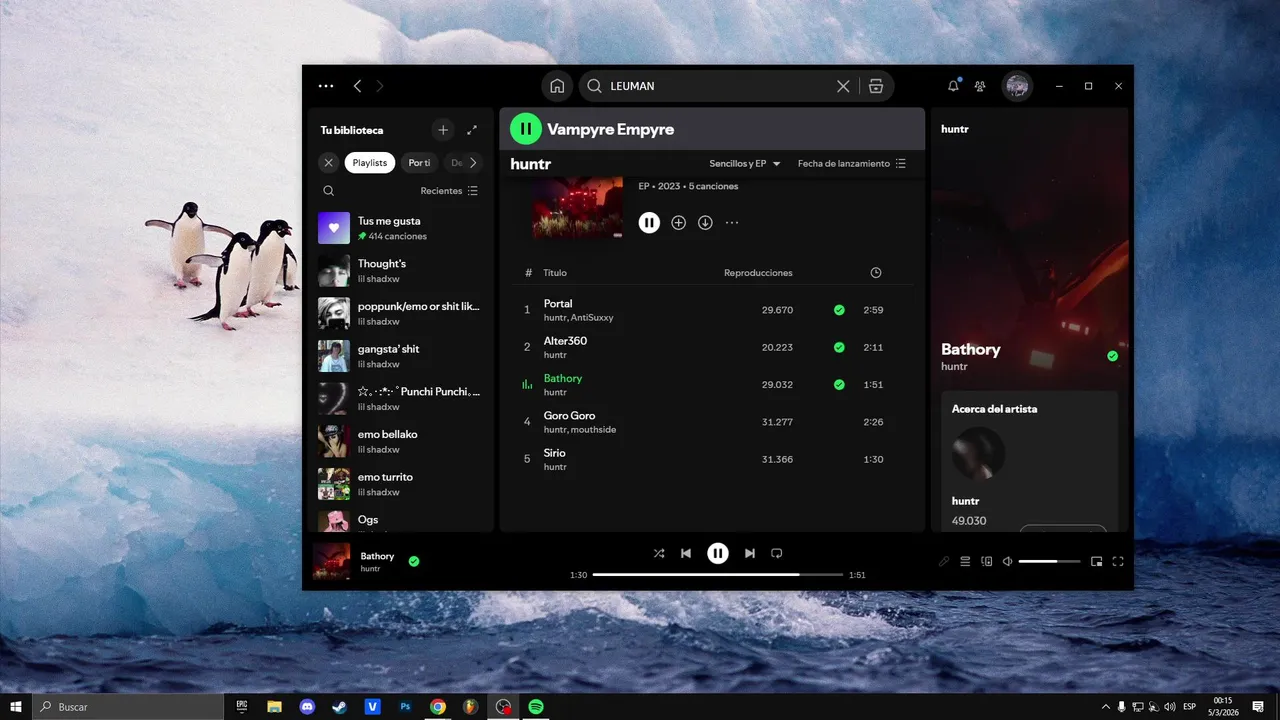
Task: Skip to the previous track
Action: pos(686,553)
